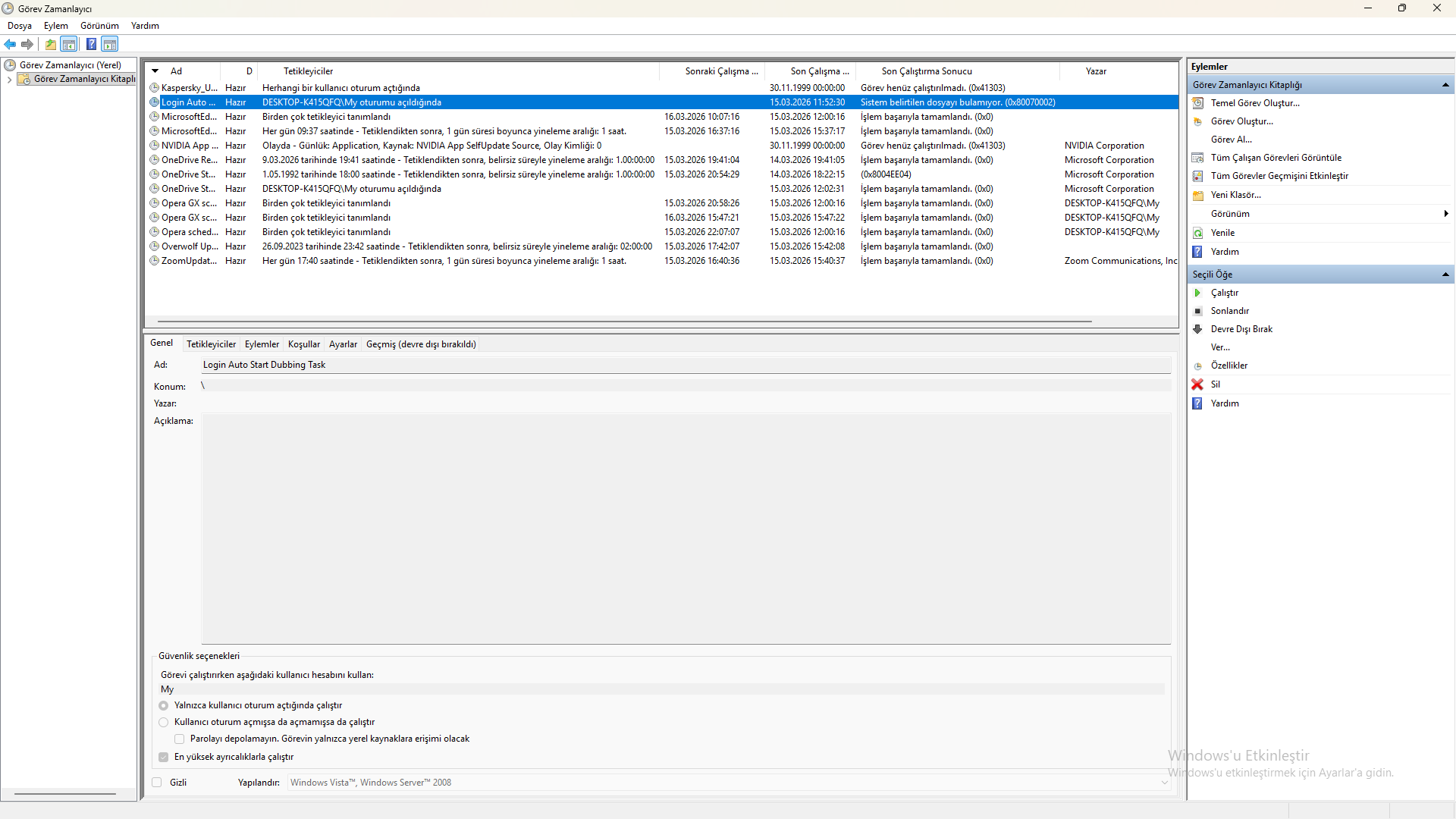Image resolution: width=1456 pixels, height=819 pixels.
Task: Open the Yapılandır combo box
Action: [1164, 783]
